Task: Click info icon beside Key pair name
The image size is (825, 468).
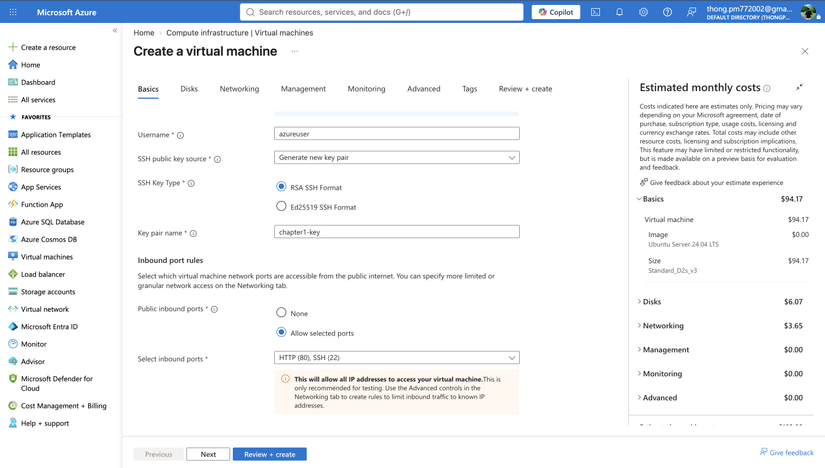Action: point(193,233)
